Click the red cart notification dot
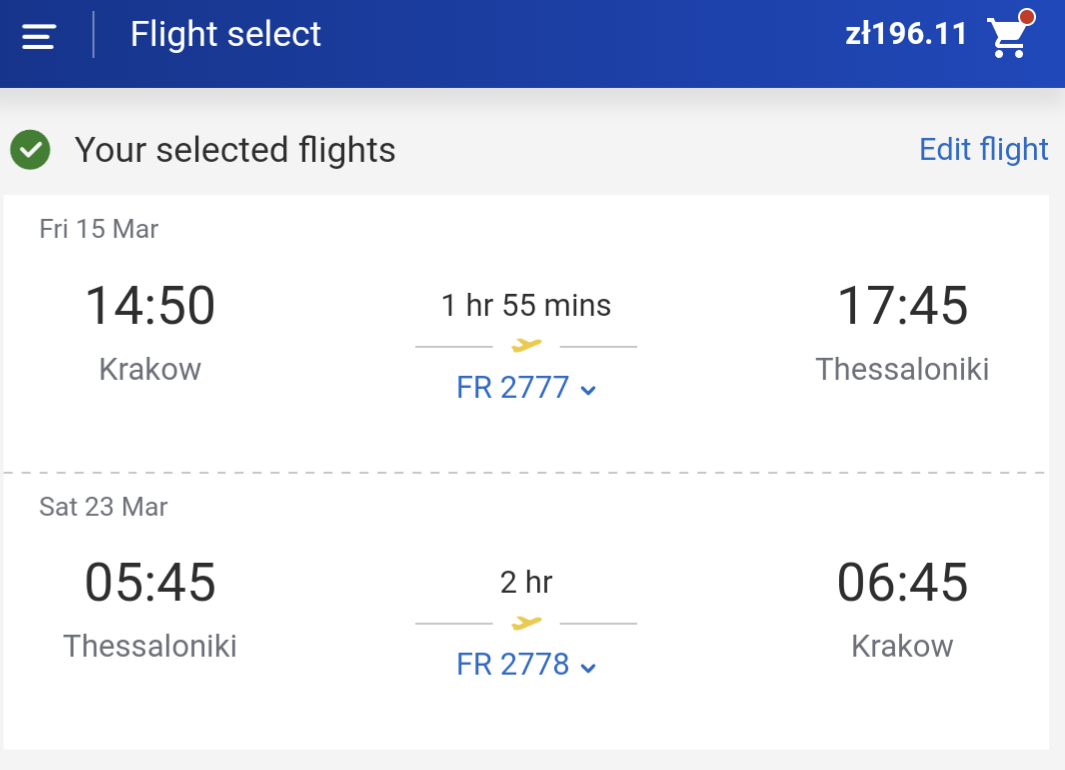Image resolution: width=1065 pixels, height=770 pixels. [x=1026, y=16]
